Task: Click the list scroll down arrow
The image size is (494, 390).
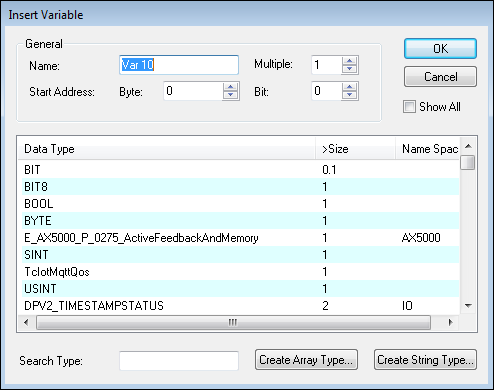Action: 468,305
